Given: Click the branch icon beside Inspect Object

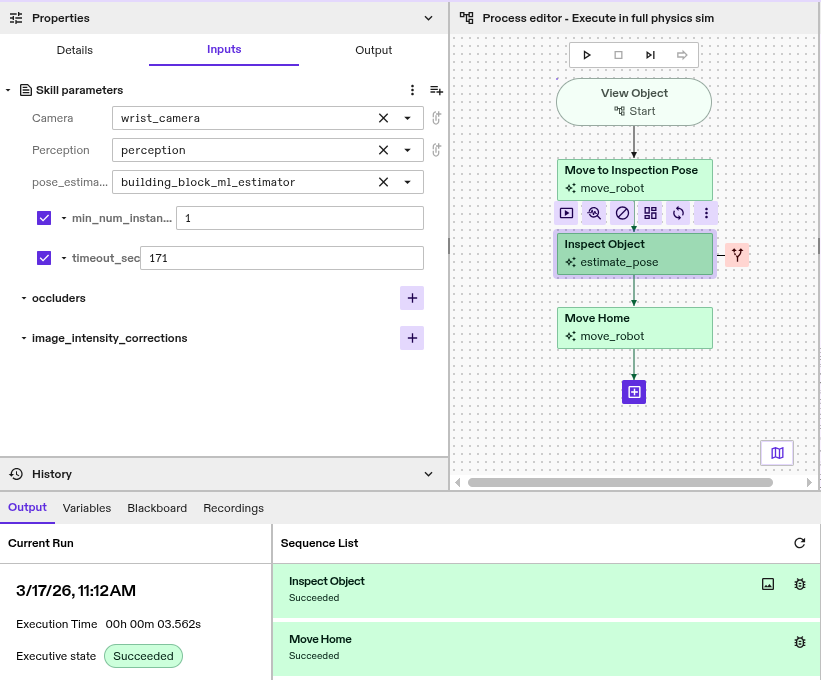Looking at the screenshot, I should click(x=737, y=255).
